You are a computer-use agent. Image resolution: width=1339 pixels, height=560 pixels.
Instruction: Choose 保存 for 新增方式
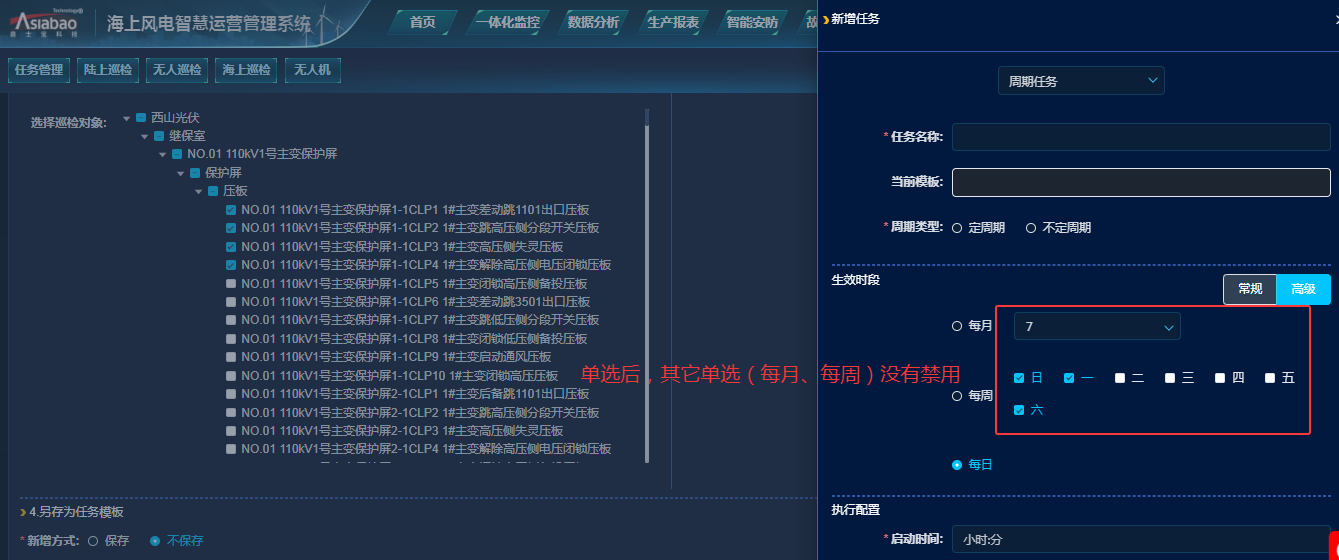pos(93,541)
